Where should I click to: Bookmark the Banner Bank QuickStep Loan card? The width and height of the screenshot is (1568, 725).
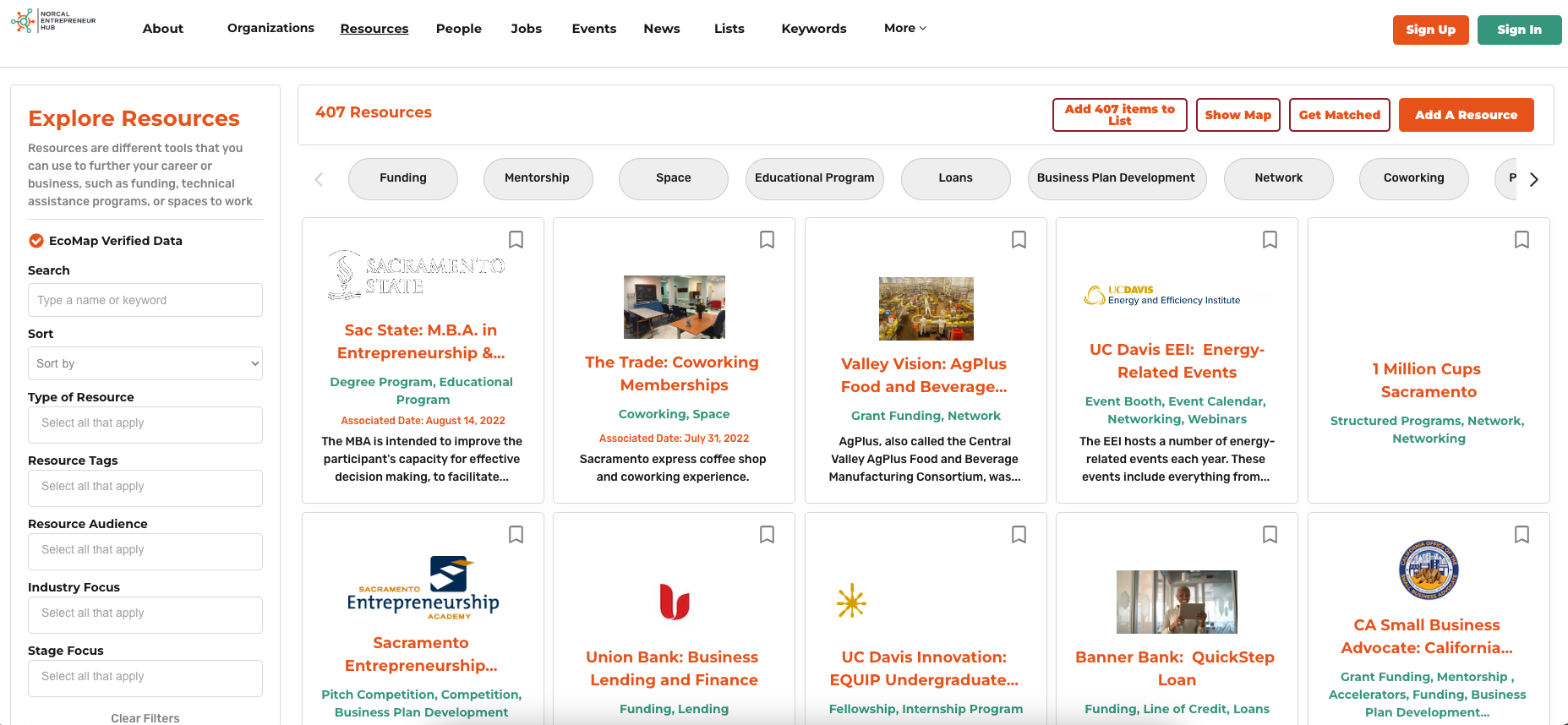click(1270, 535)
